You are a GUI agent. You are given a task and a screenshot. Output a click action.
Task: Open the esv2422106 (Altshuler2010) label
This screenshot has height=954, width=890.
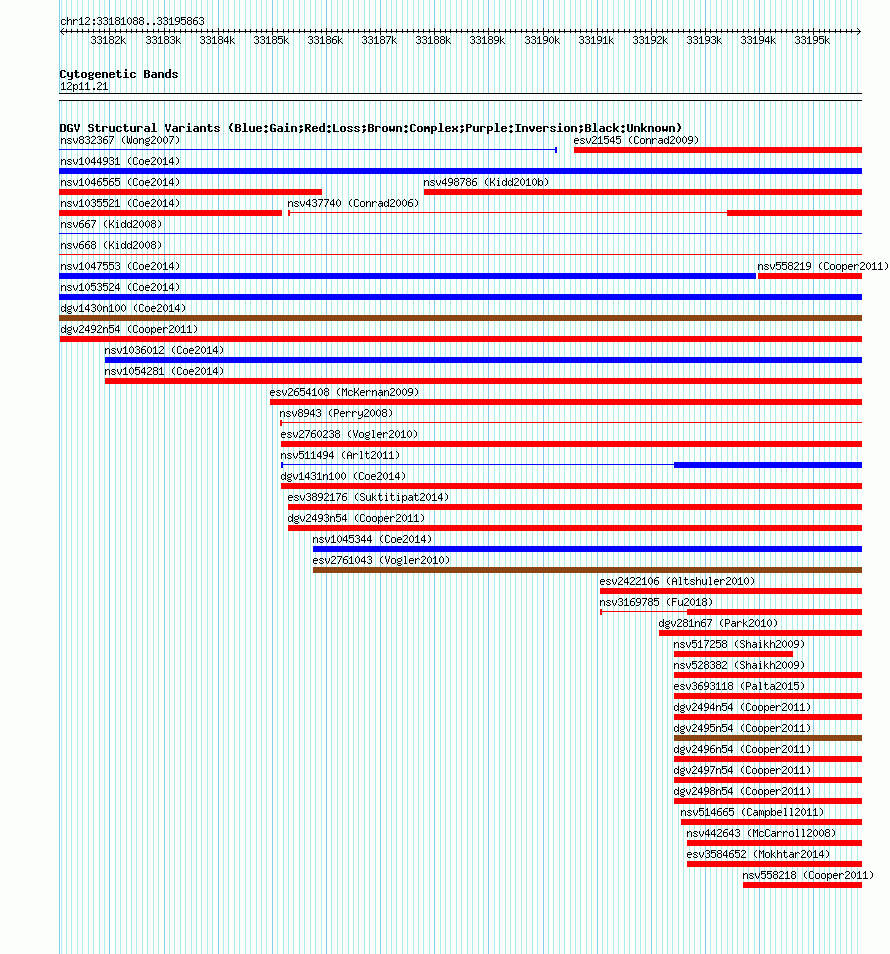pos(677,581)
